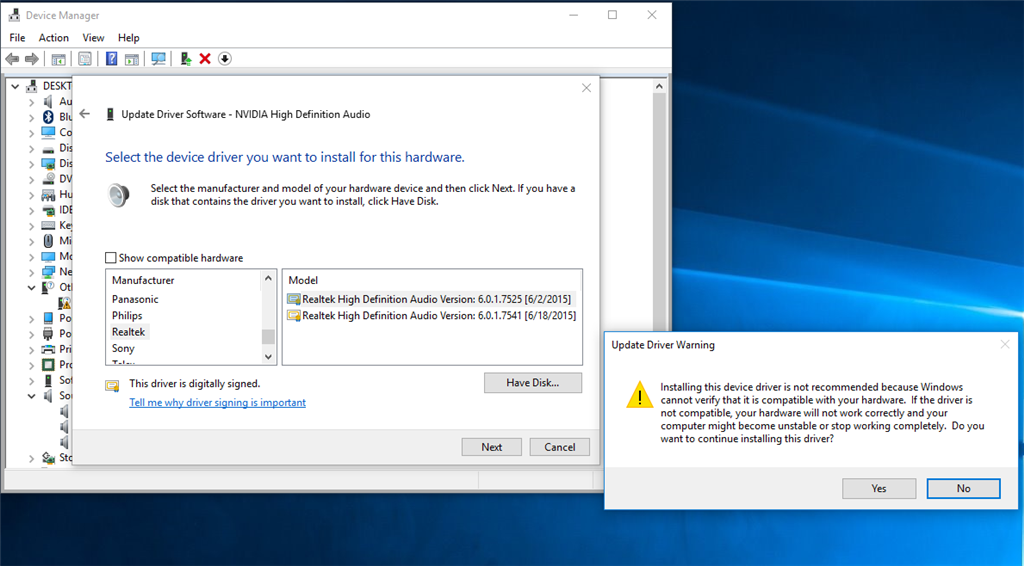Select the DVD drive icon in the device tree
The height and width of the screenshot is (566, 1024).
point(48,179)
